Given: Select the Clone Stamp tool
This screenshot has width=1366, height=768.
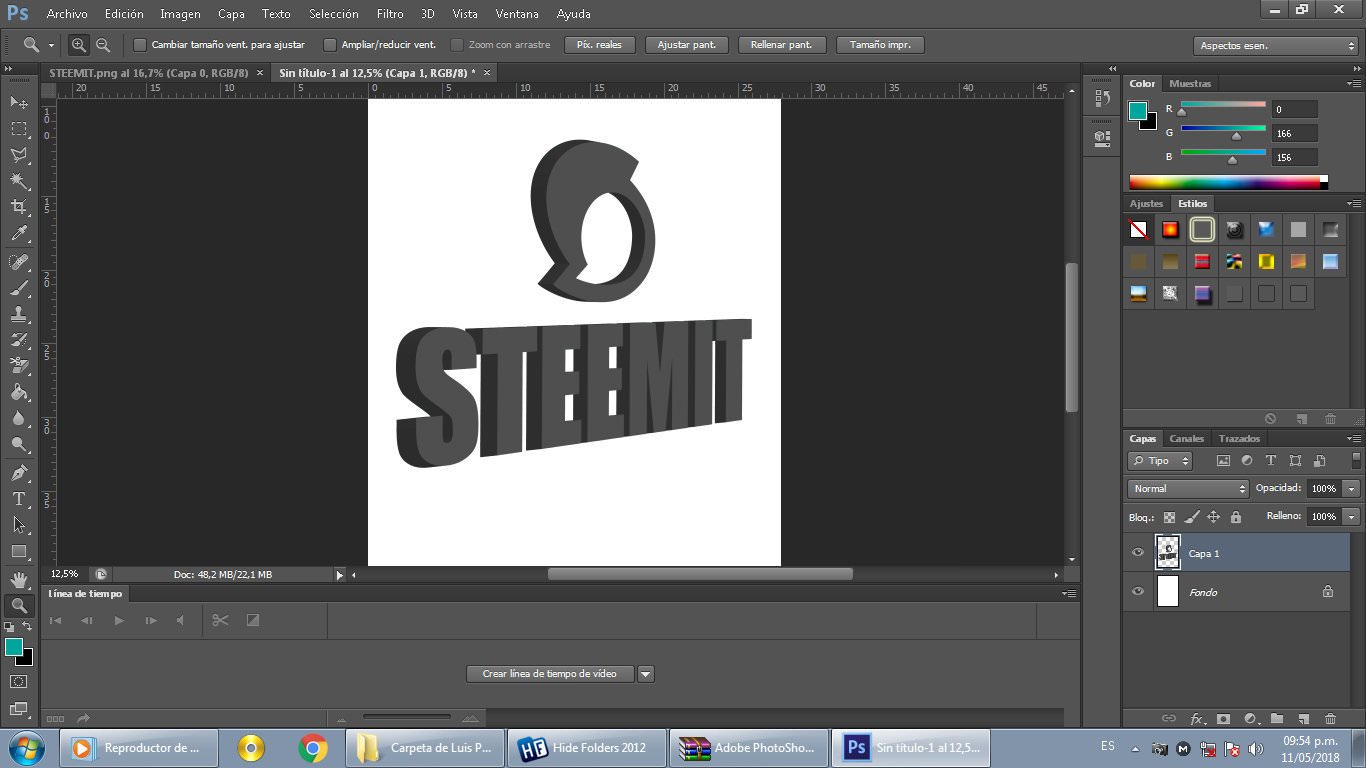Looking at the screenshot, I should click(19, 314).
